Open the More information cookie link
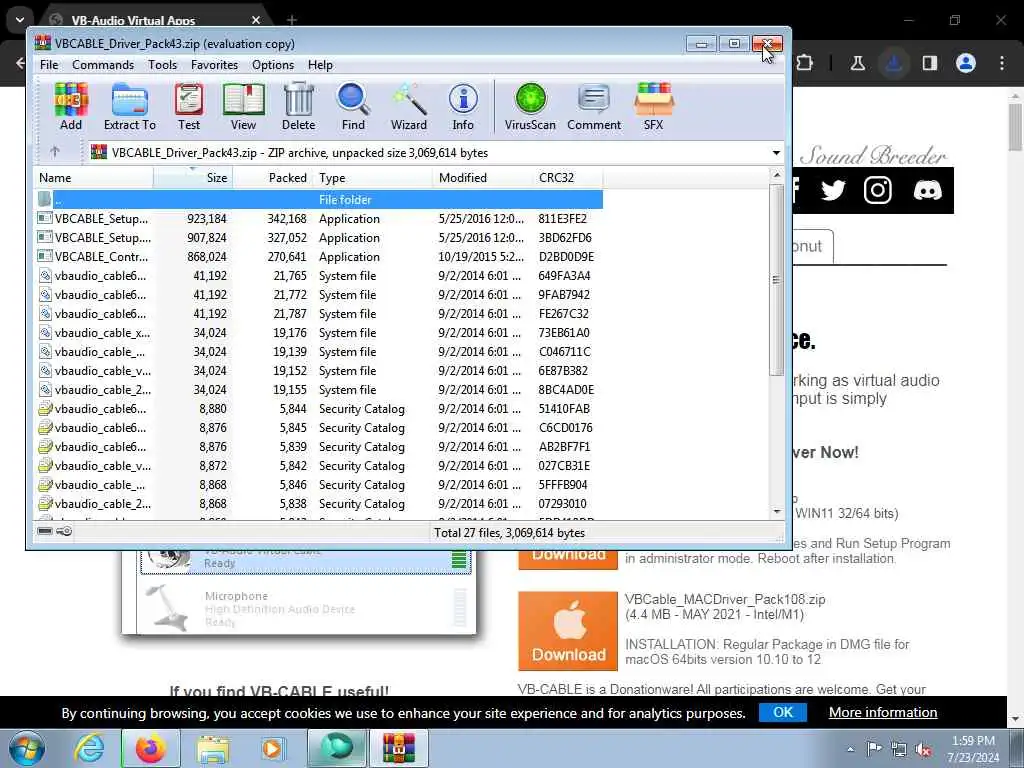 click(x=883, y=712)
